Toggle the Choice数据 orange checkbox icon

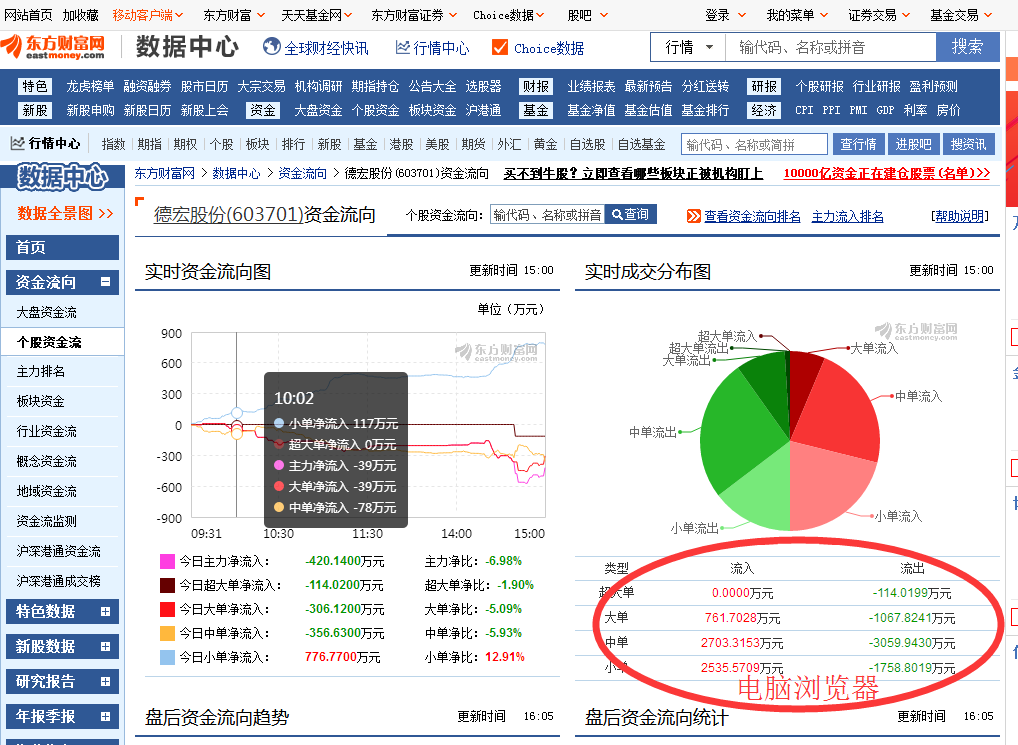(x=500, y=47)
